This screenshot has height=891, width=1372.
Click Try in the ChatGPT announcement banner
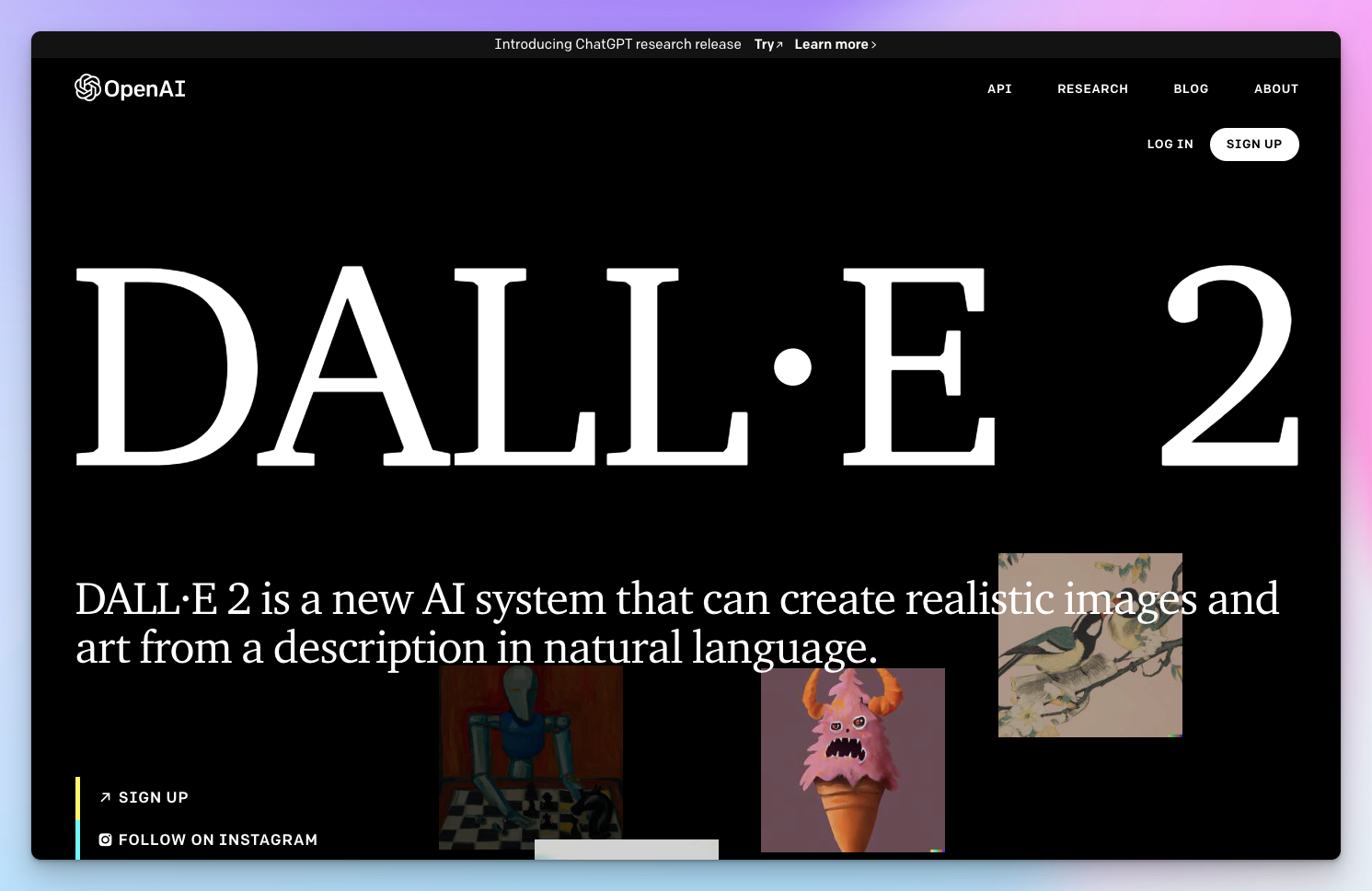tap(768, 44)
